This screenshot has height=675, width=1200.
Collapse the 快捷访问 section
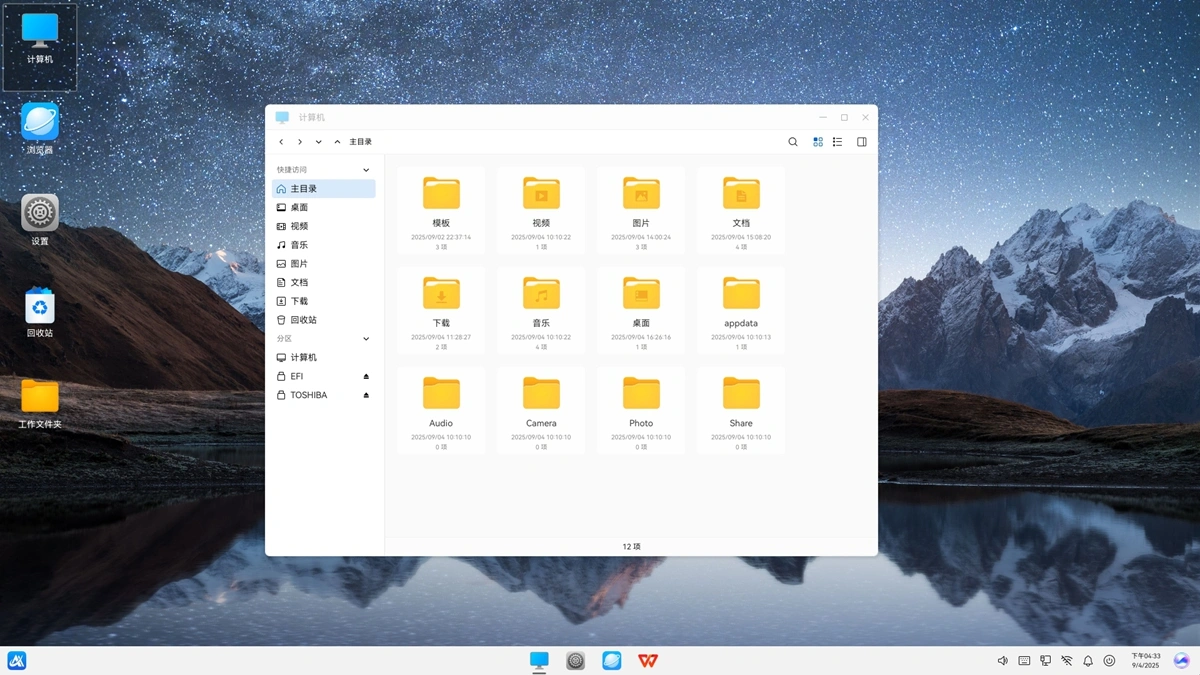[x=366, y=170]
